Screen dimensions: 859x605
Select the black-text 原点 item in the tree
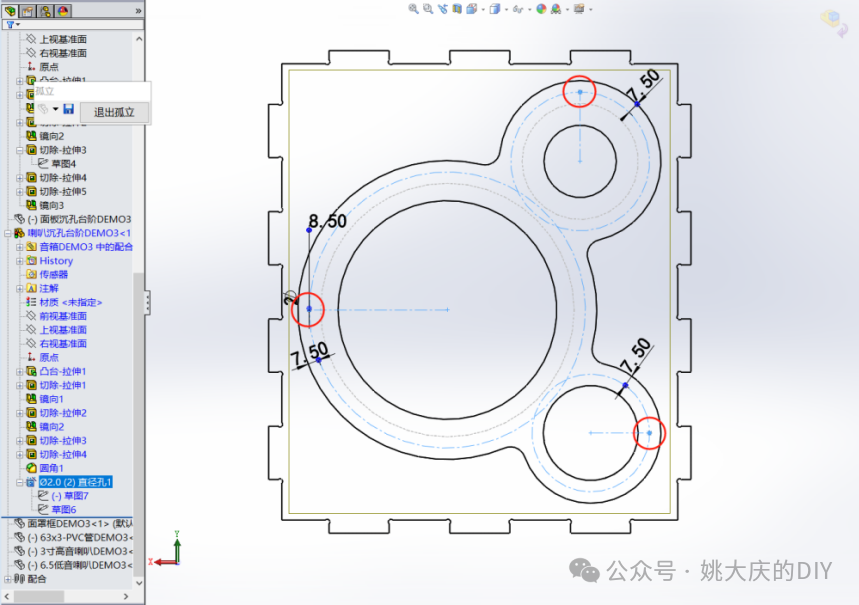click(x=49, y=67)
